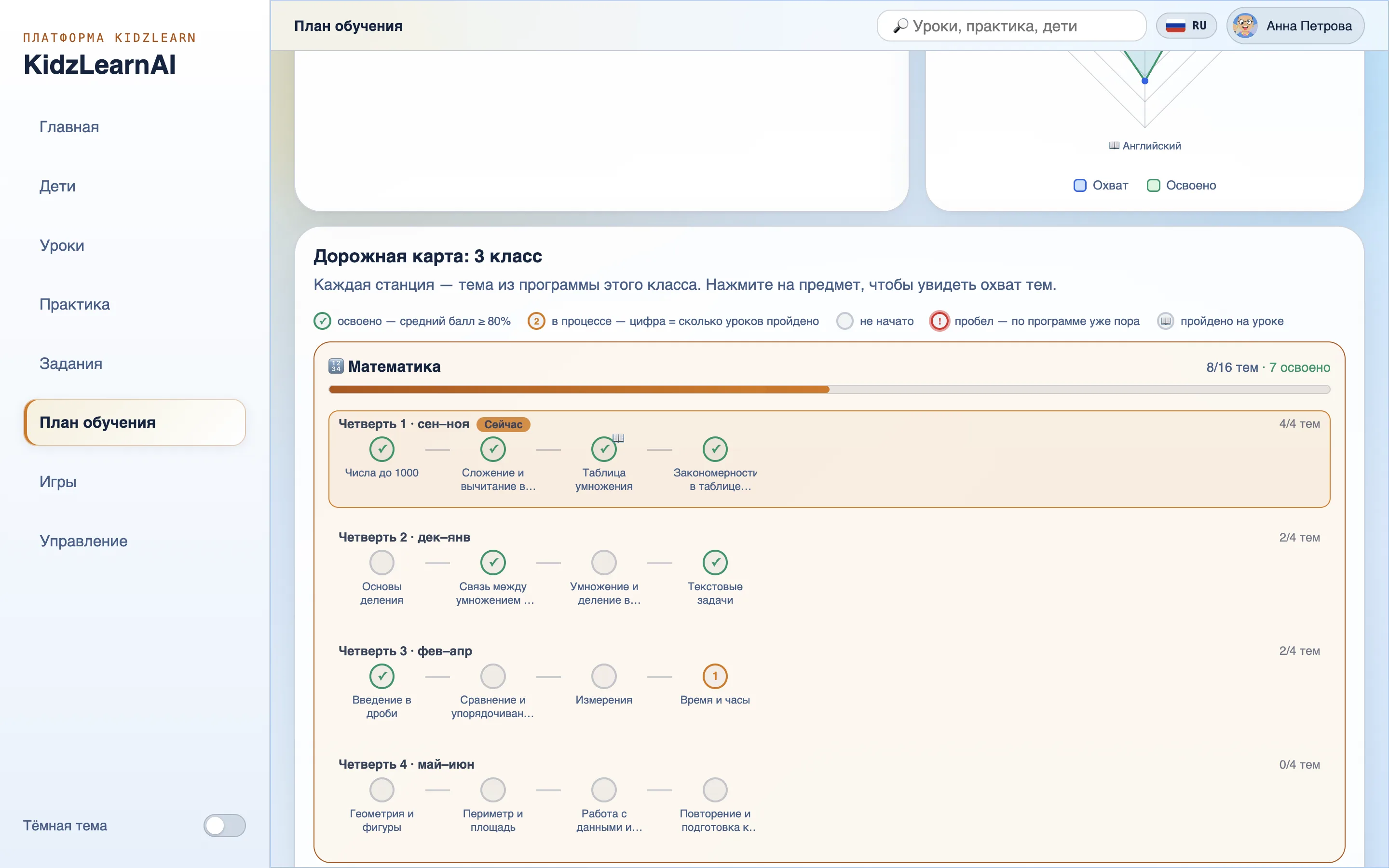This screenshot has width=1389, height=868.
Task: Click the Сейчас badge in Четверть 1
Action: 504,424
